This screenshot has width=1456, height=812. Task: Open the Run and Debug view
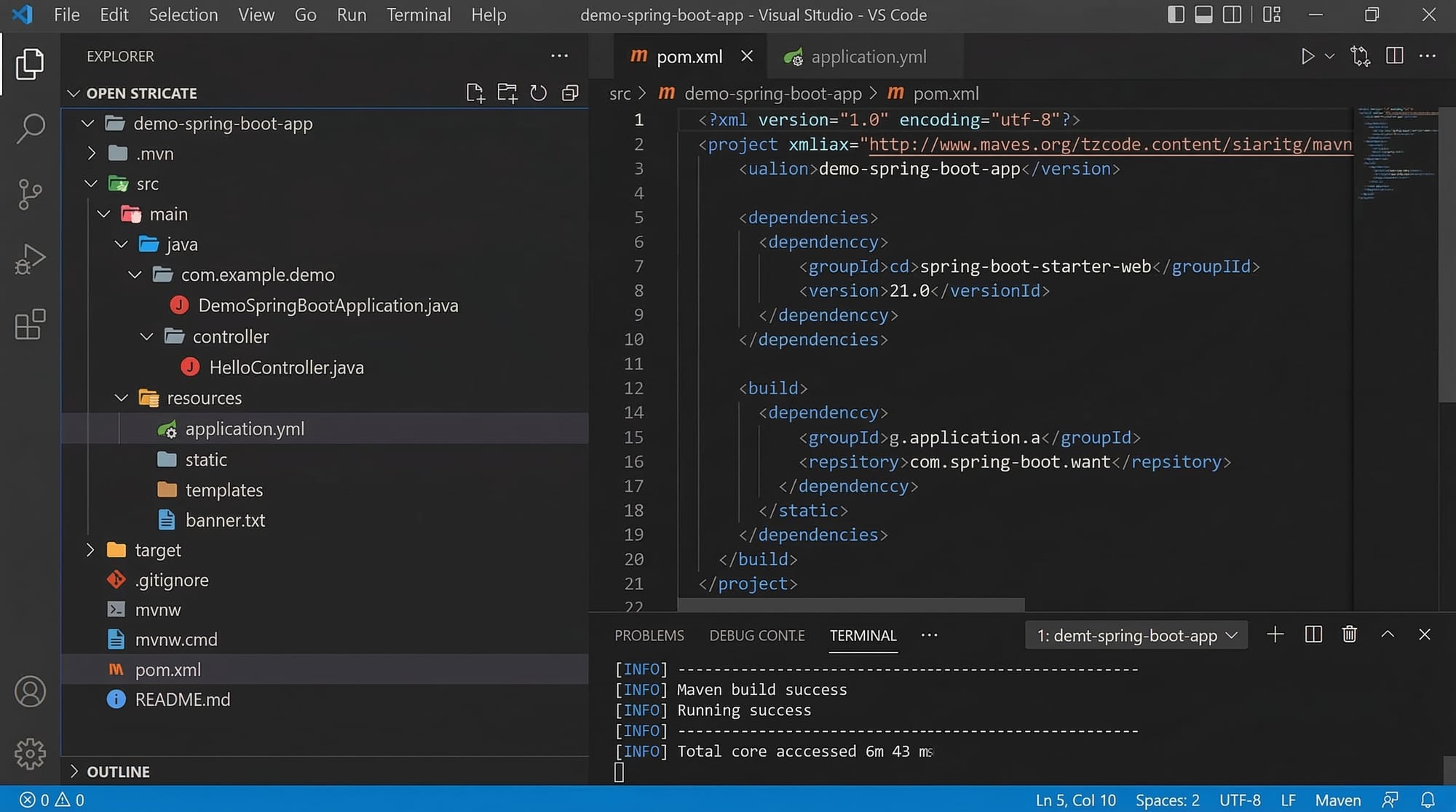30,259
